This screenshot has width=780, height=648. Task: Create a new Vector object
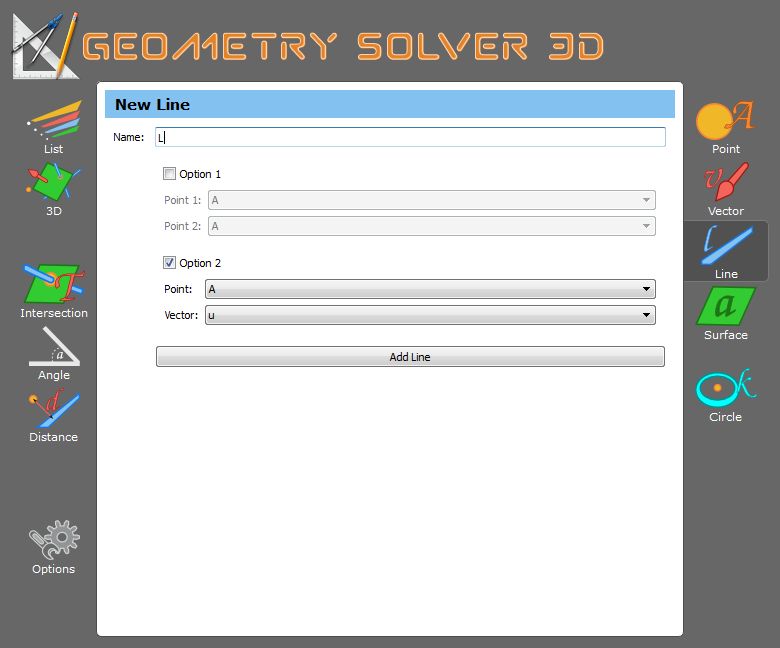tap(725, 189)
